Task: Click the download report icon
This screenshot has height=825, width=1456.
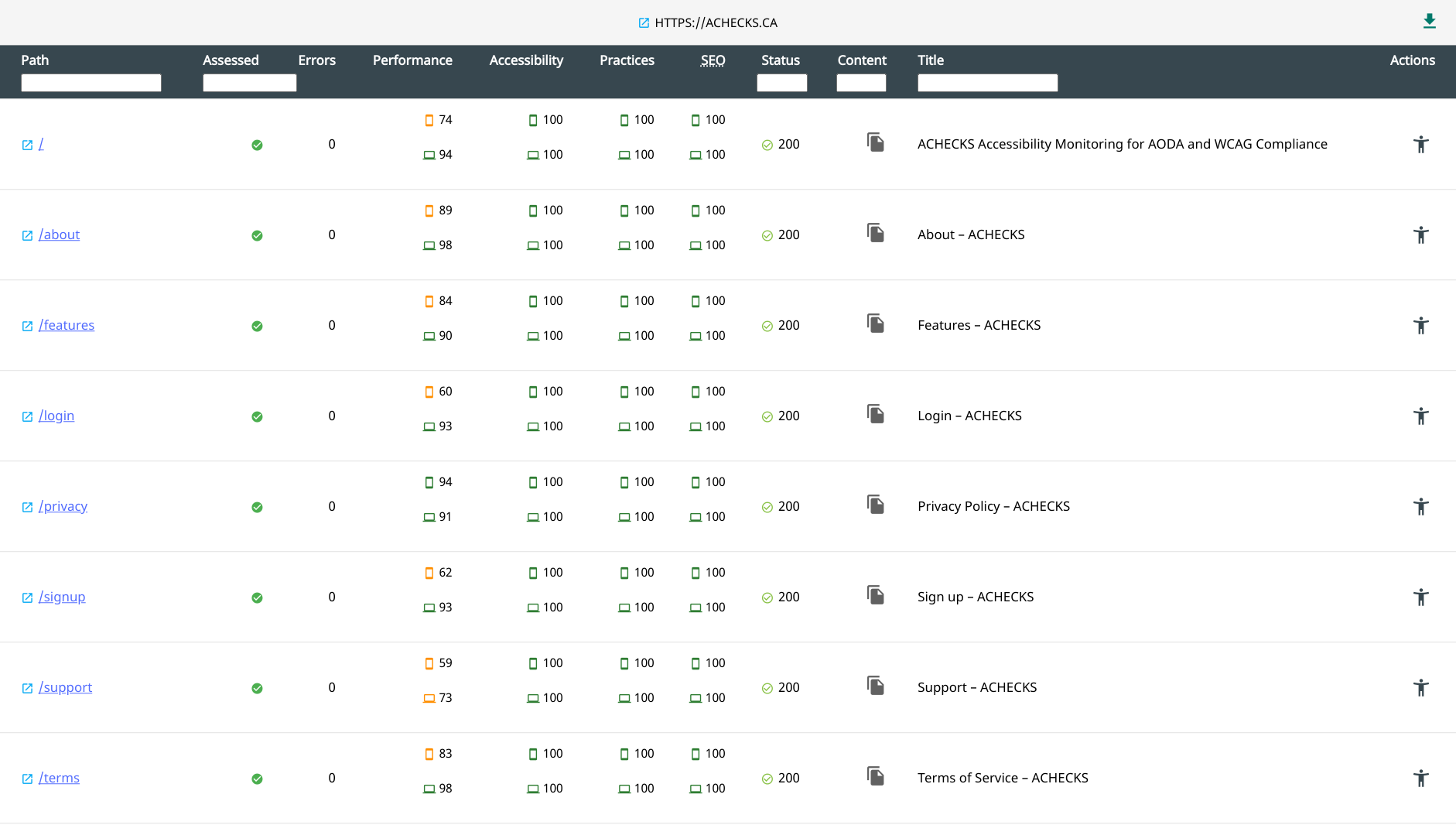Action: coord(1429,22)
